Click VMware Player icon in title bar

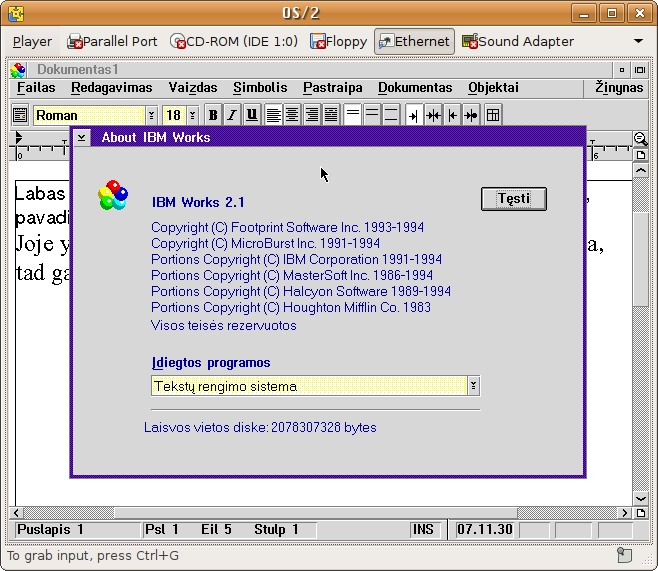16,13
